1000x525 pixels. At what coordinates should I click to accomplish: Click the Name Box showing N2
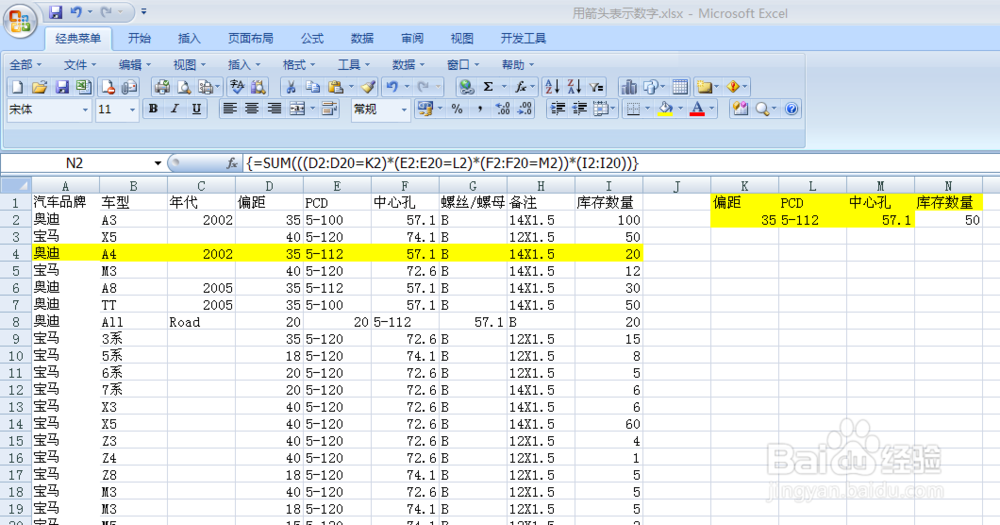[x=75, y=163]
